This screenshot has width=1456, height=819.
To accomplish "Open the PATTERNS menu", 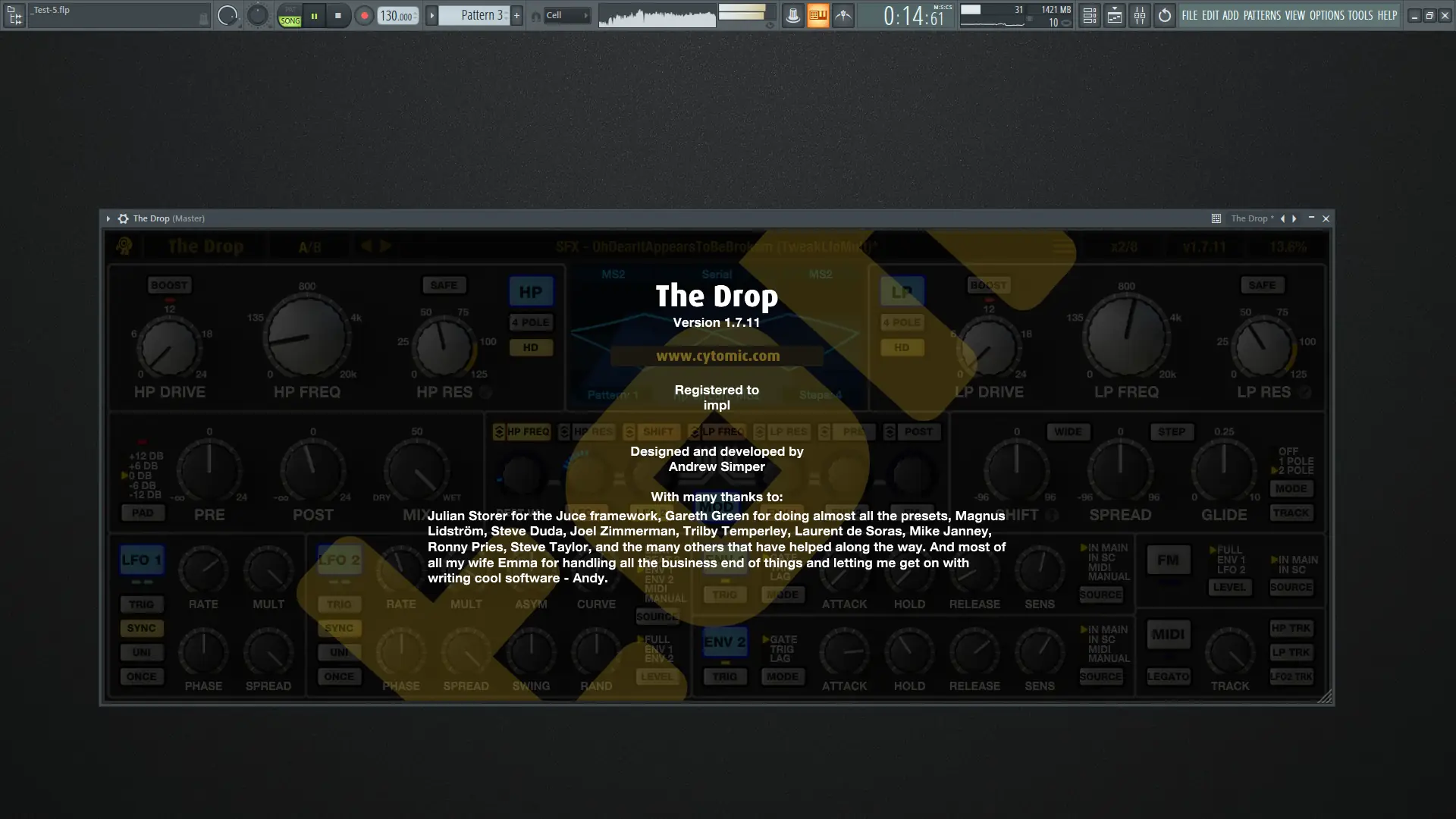I will [1262, 15].
